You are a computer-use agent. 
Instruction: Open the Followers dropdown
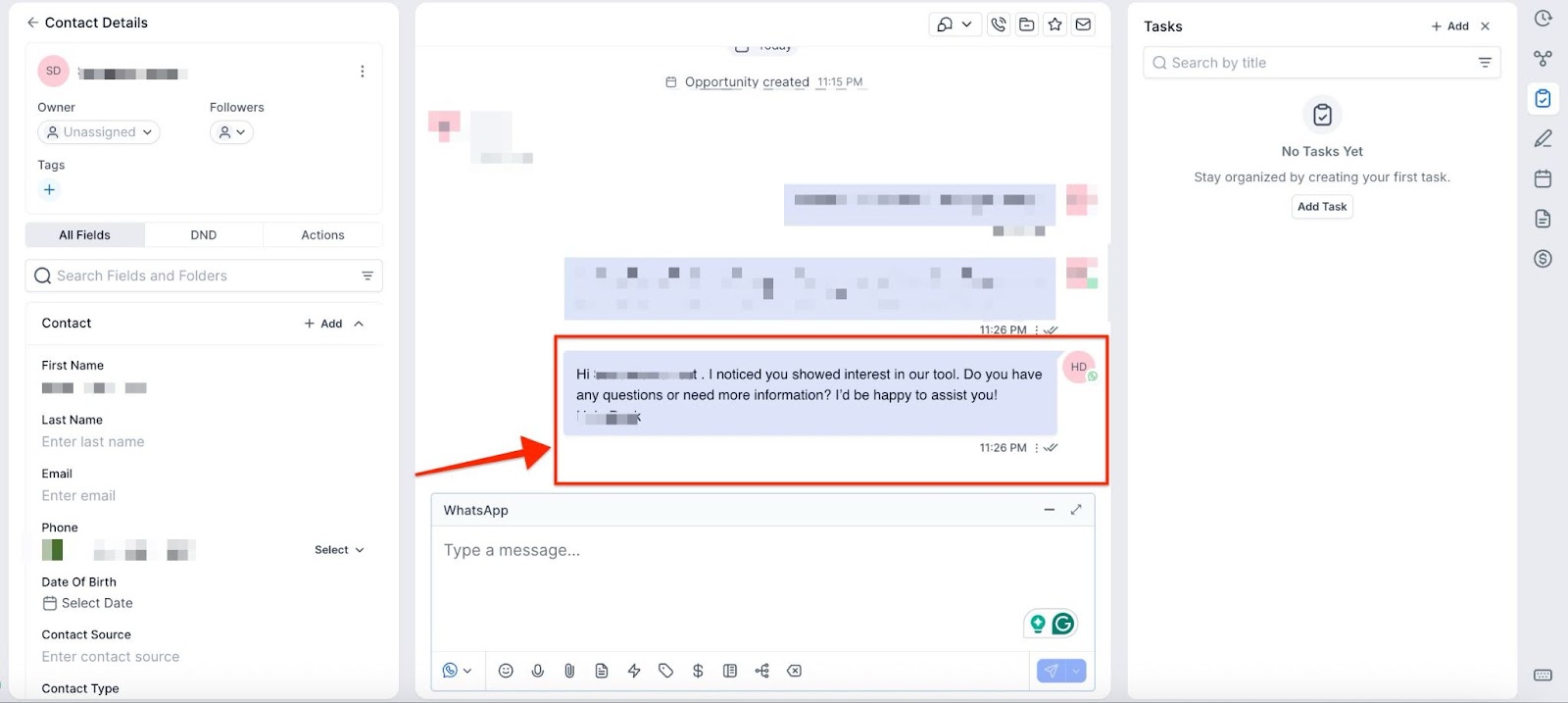pos(231,132)
